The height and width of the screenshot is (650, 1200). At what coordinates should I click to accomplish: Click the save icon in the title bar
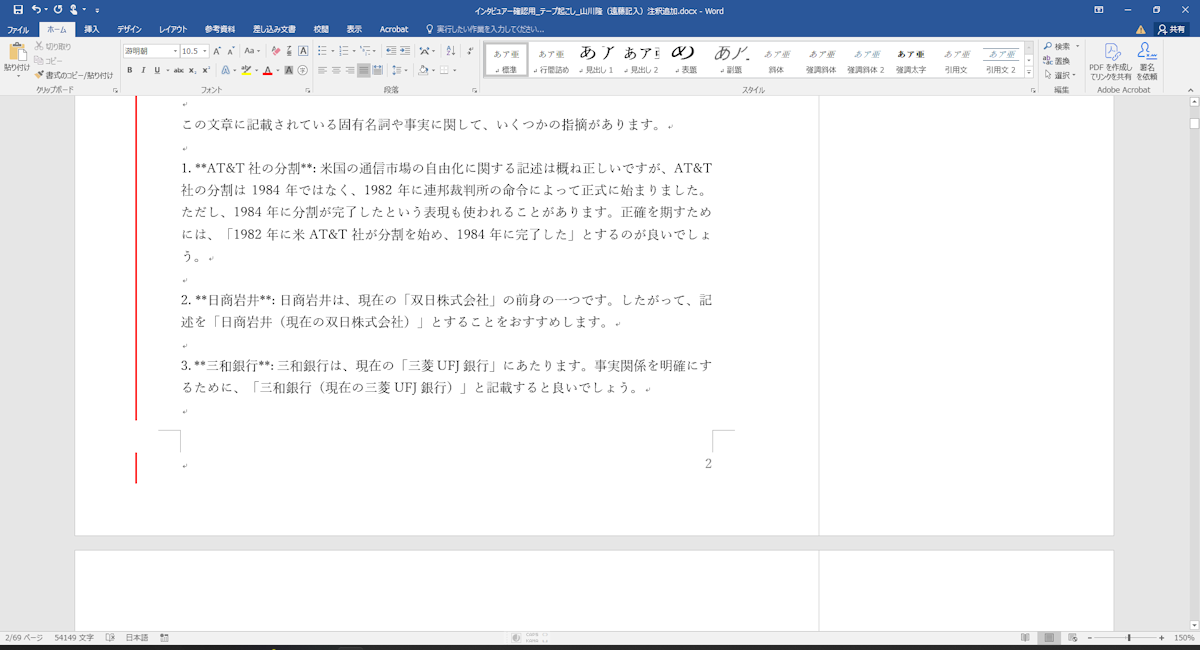point(17,9)
